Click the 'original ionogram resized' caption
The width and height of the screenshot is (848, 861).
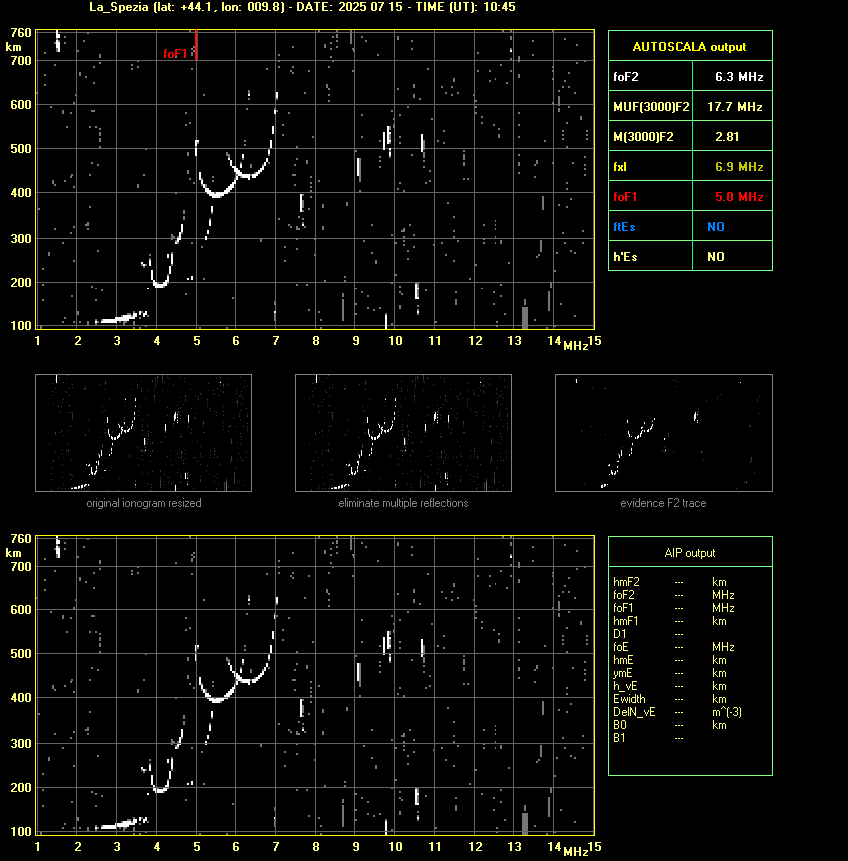click(144, 503)
